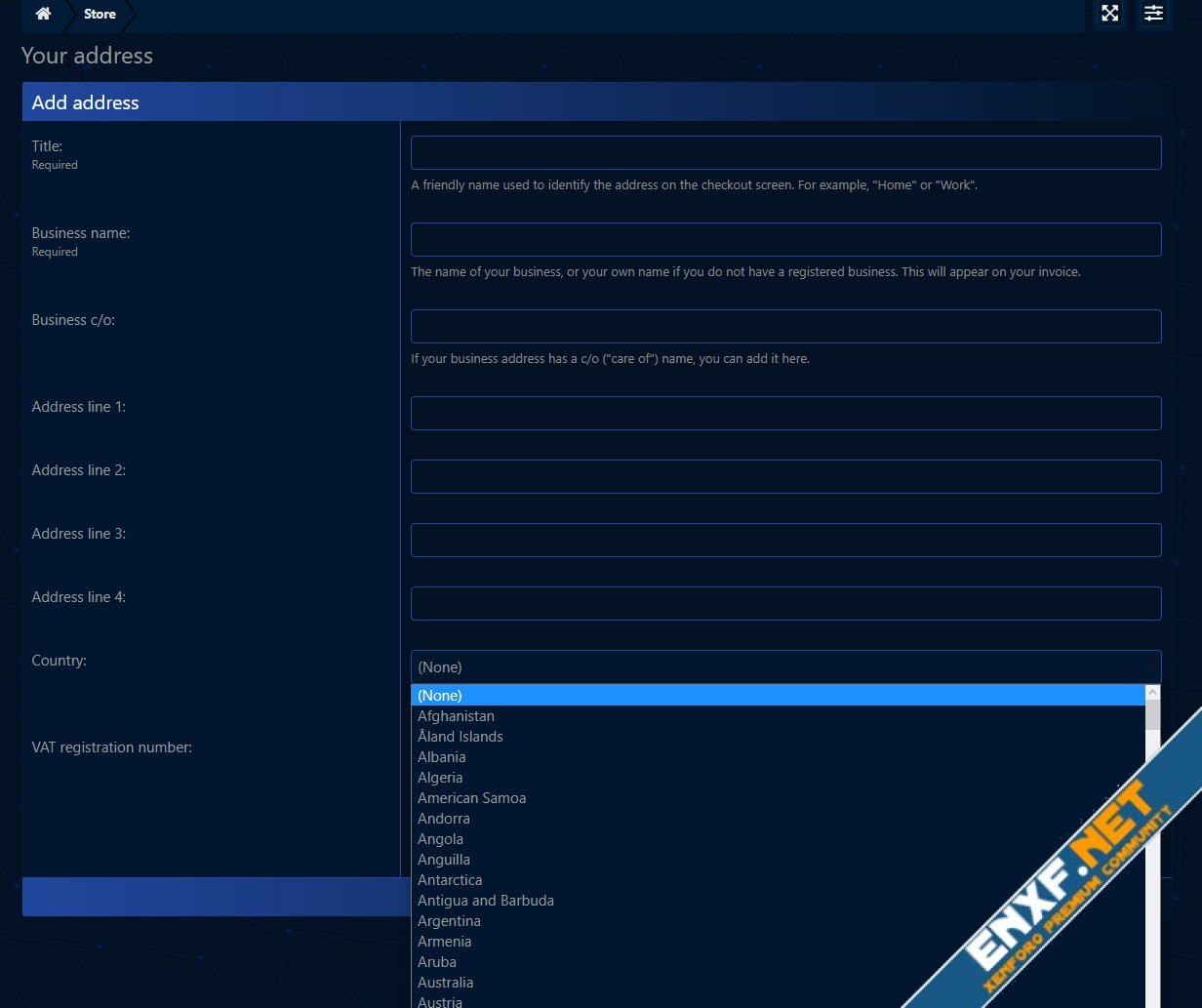This screenshot has height=1008, width=1202.
Task: Click the Business c/o input box
Action: (785, 327)
